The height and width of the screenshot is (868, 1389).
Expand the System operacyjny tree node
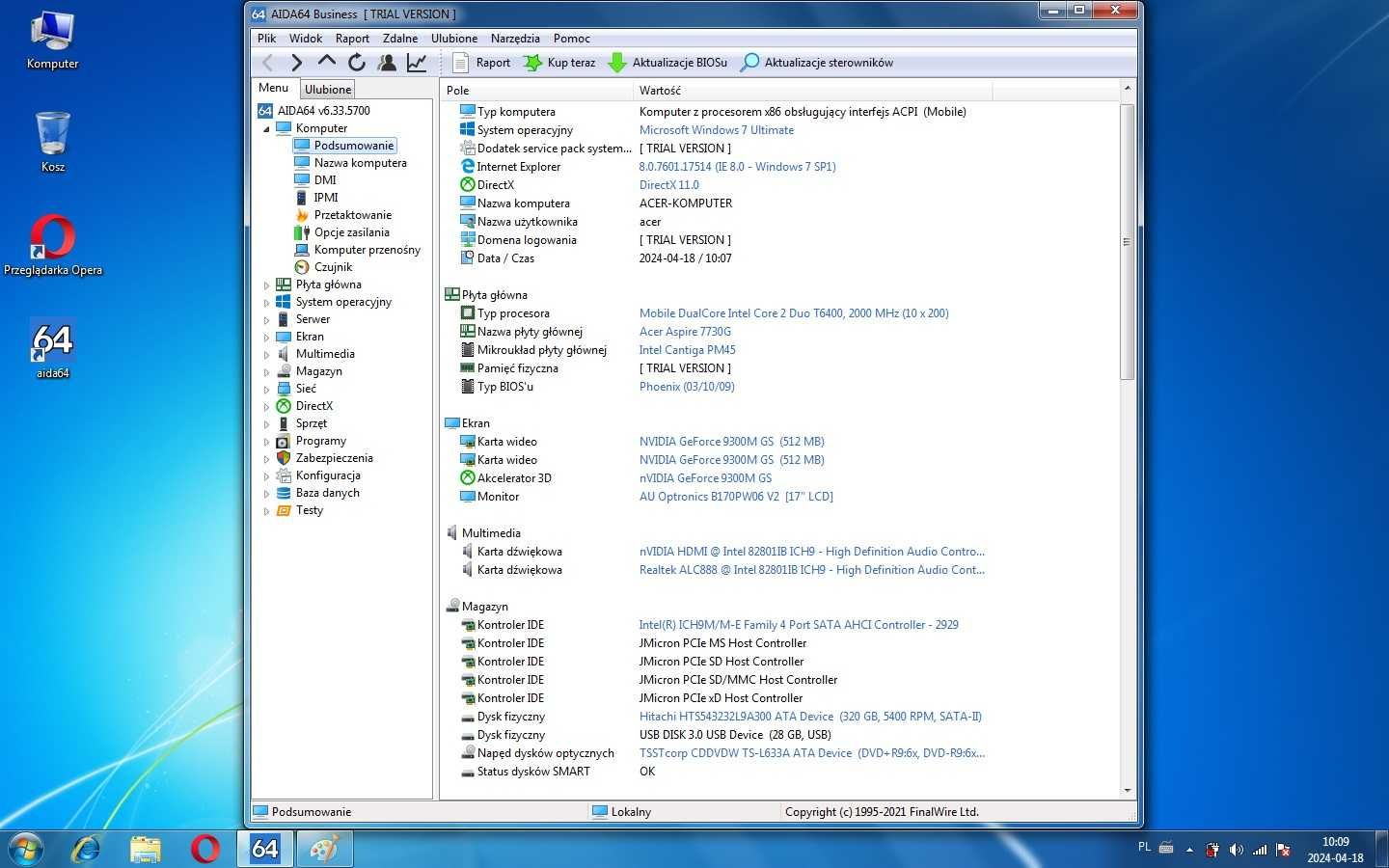[x=266, y=302]
